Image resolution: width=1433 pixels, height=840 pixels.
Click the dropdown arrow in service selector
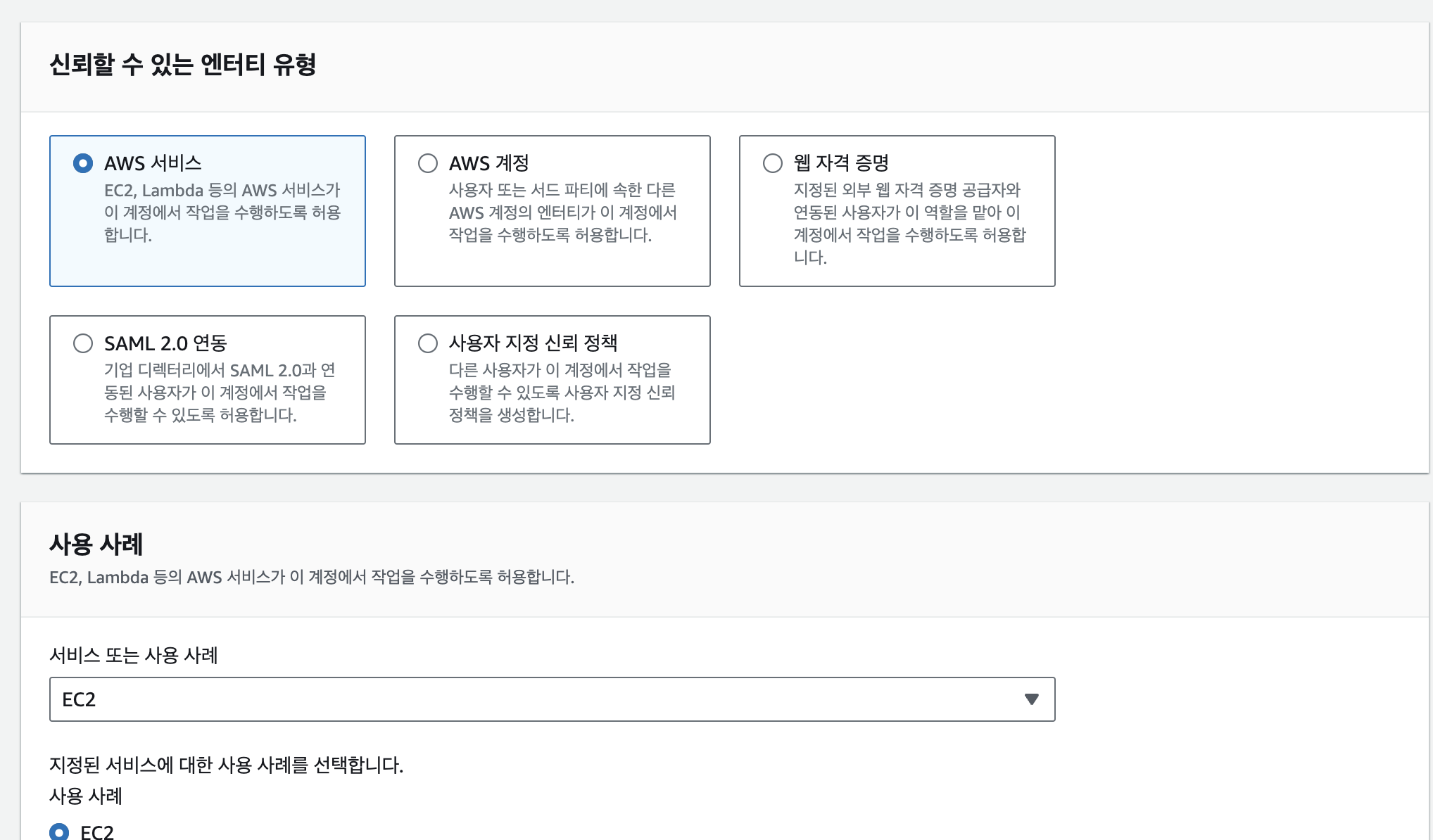click(x=1031, y=699)
